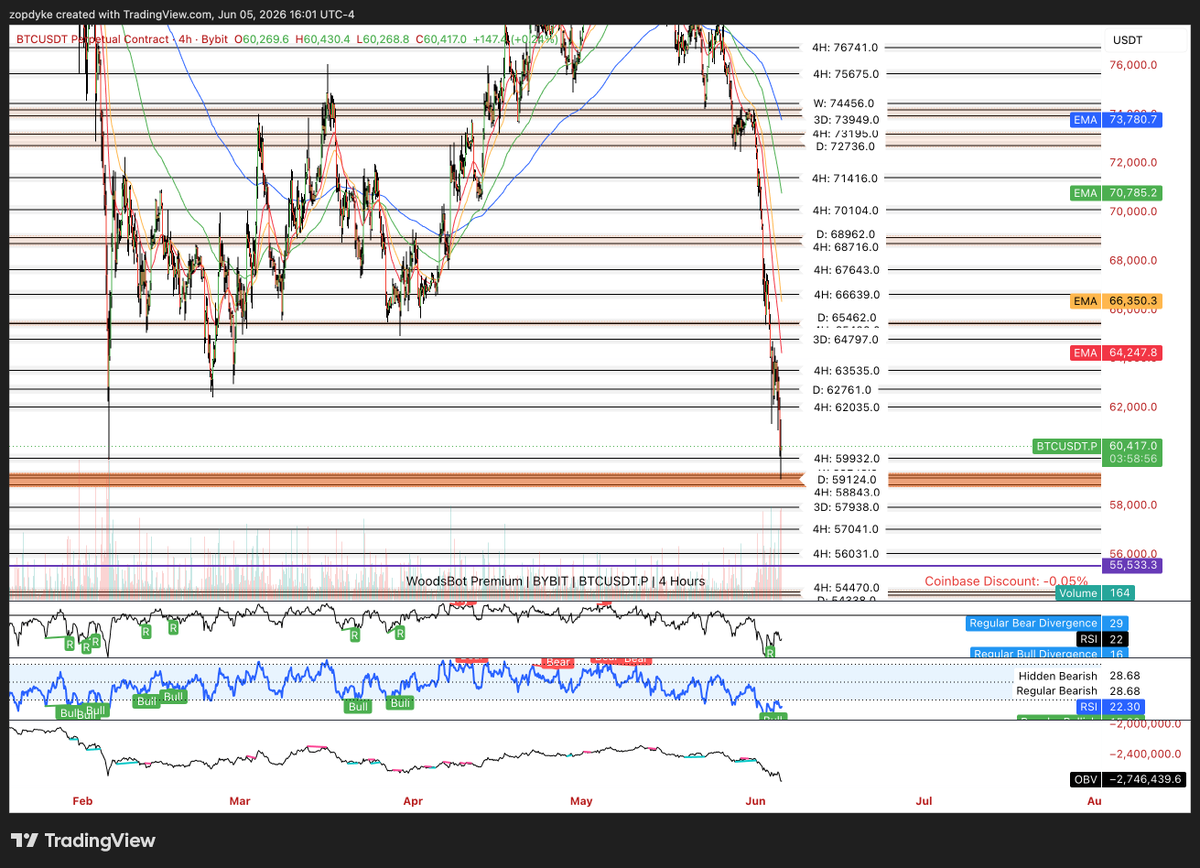Click the WoodsBot Premium indicator title

pos(555,581)
